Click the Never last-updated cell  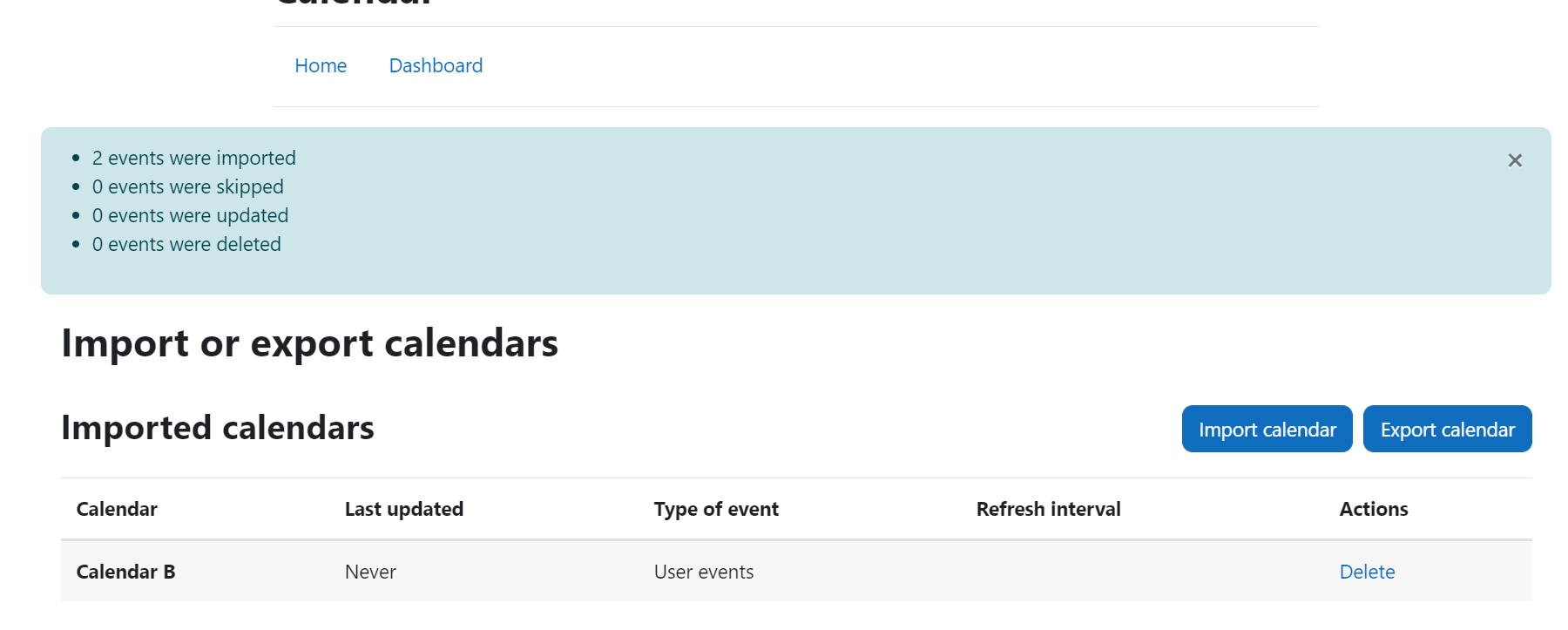pyautogui.click(x=370, y=572)
